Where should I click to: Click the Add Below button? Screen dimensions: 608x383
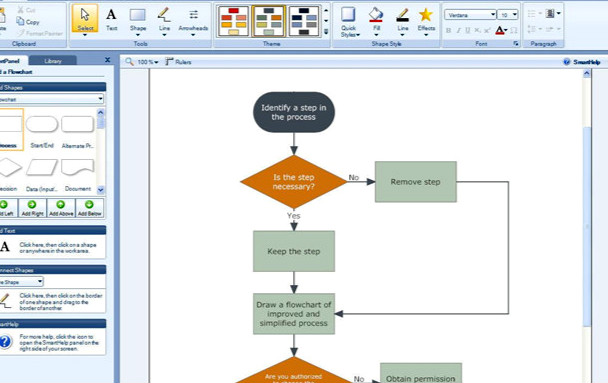90,208
